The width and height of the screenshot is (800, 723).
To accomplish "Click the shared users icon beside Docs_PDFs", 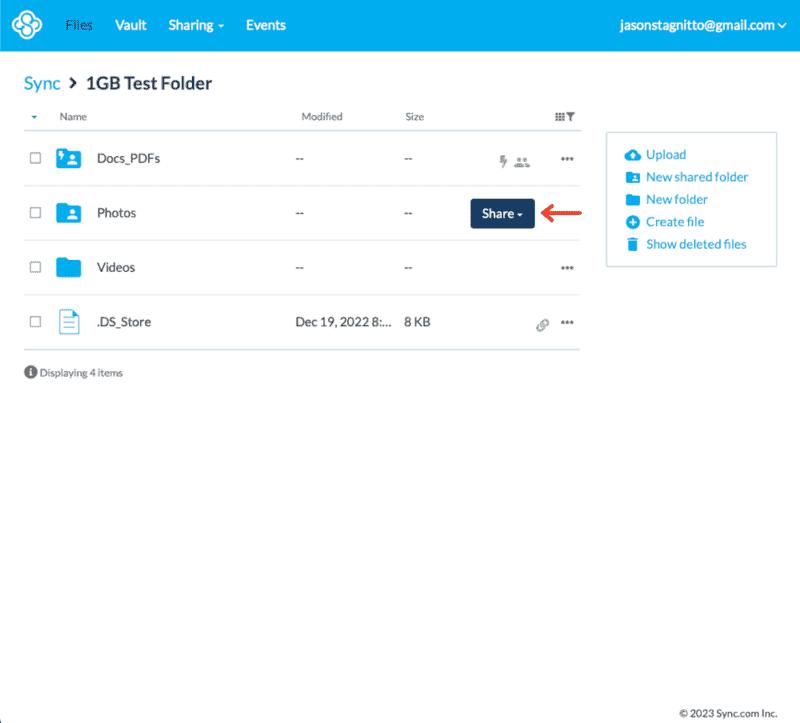I will 522,160.
